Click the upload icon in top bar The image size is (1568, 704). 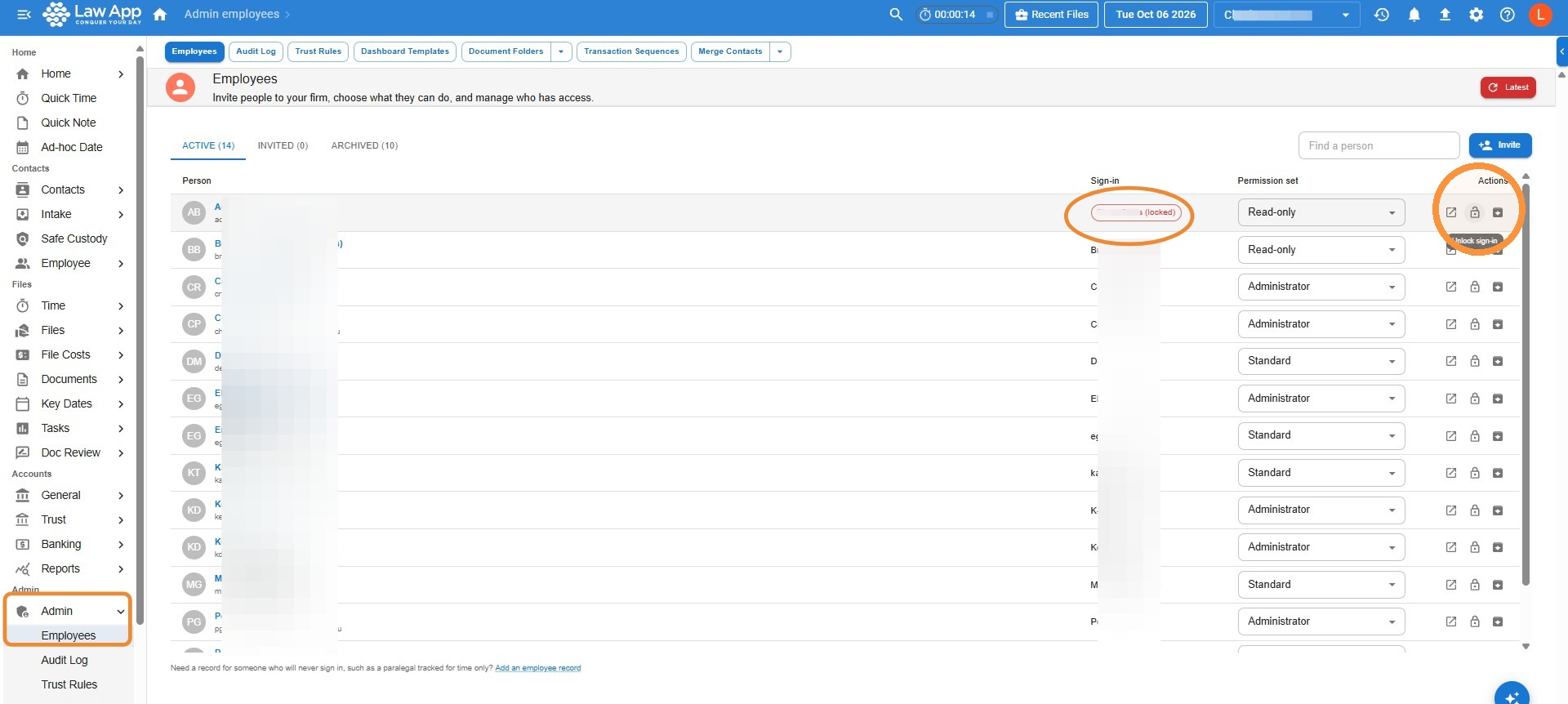[x=1445, y=15]
